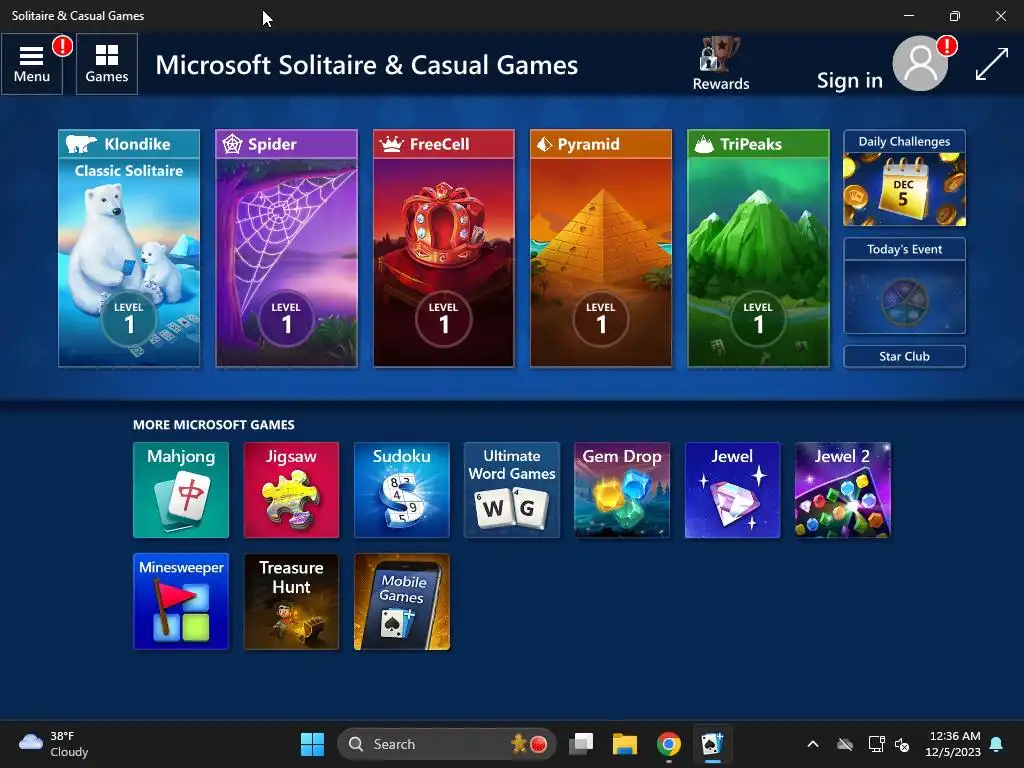Open the Rewards trophy
The image size is (1024, 768).
pyautogui.click(x=721, y=64)
